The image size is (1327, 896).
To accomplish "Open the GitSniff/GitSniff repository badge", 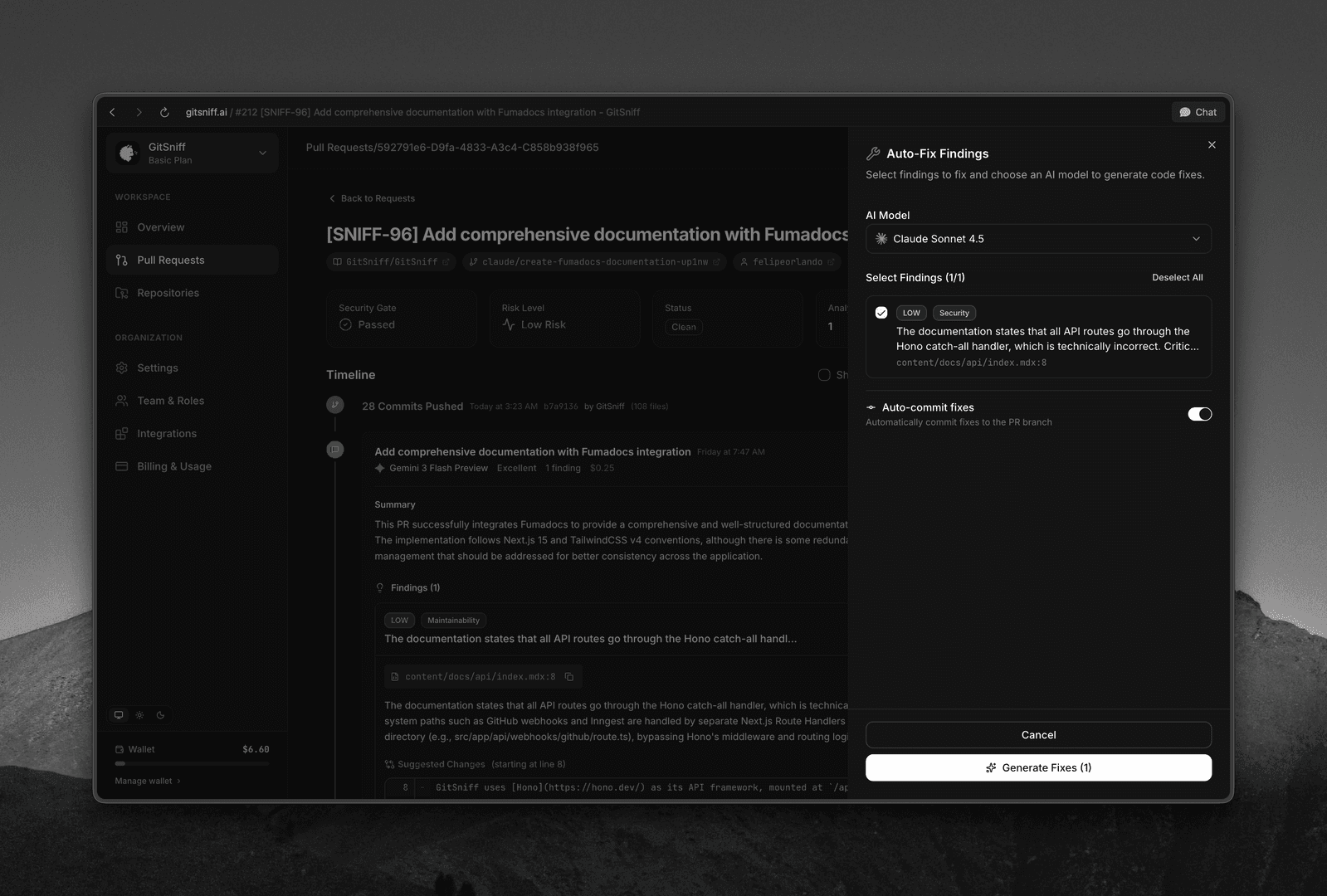I will pyautogui.click(x=391, y=261).
